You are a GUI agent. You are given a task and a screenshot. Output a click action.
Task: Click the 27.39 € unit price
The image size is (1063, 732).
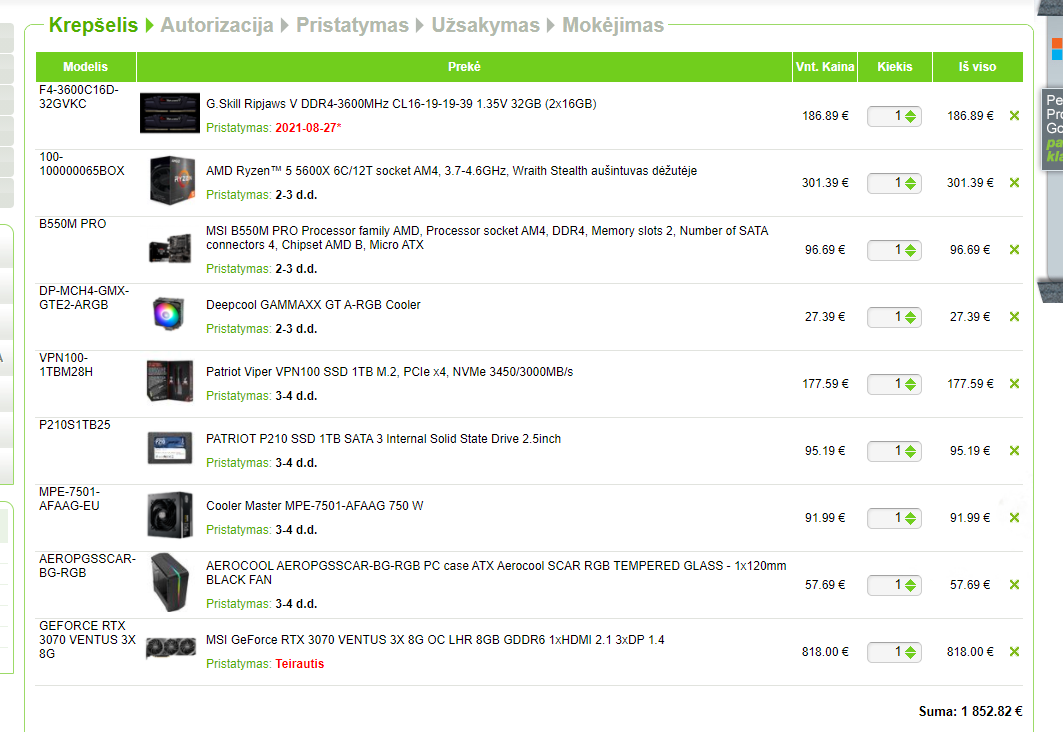tap(825, 317)
